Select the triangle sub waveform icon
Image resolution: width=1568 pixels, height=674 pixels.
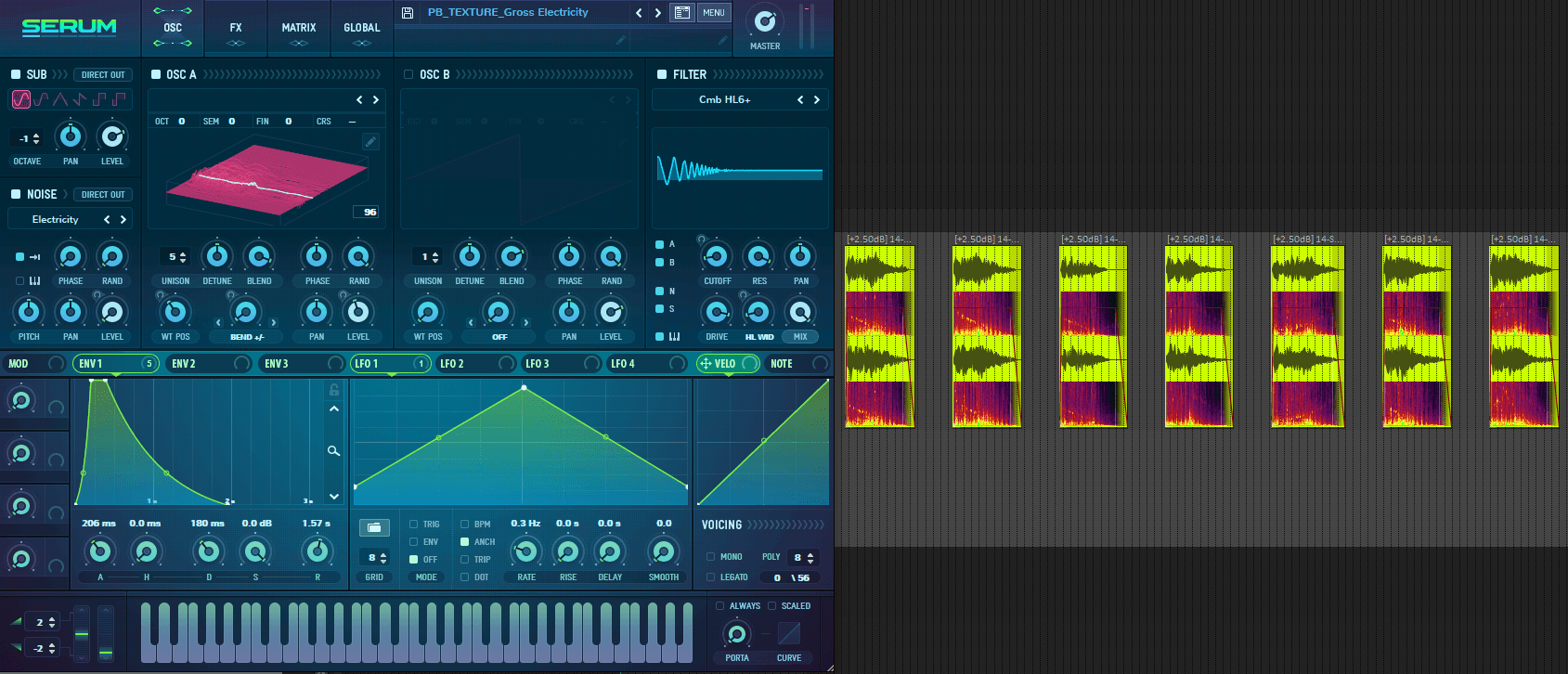(x=60, y=99)
